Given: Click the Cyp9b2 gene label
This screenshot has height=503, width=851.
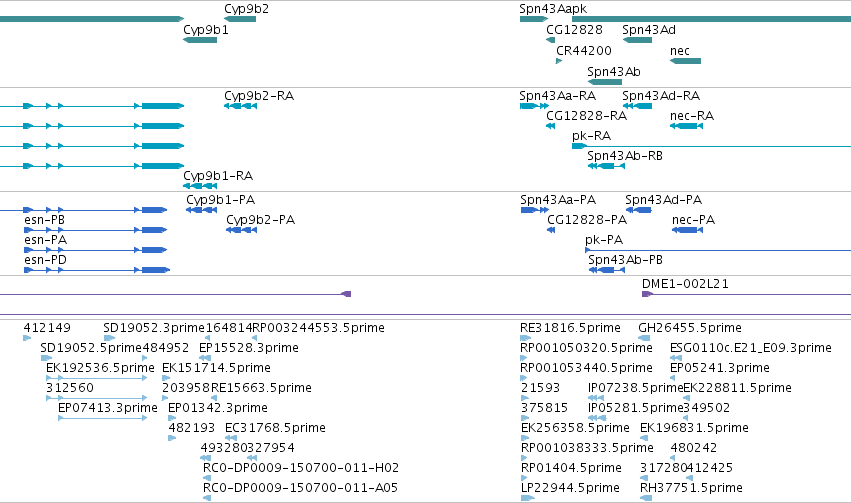Looking at the screenshot, I should [x=246, y=9].
